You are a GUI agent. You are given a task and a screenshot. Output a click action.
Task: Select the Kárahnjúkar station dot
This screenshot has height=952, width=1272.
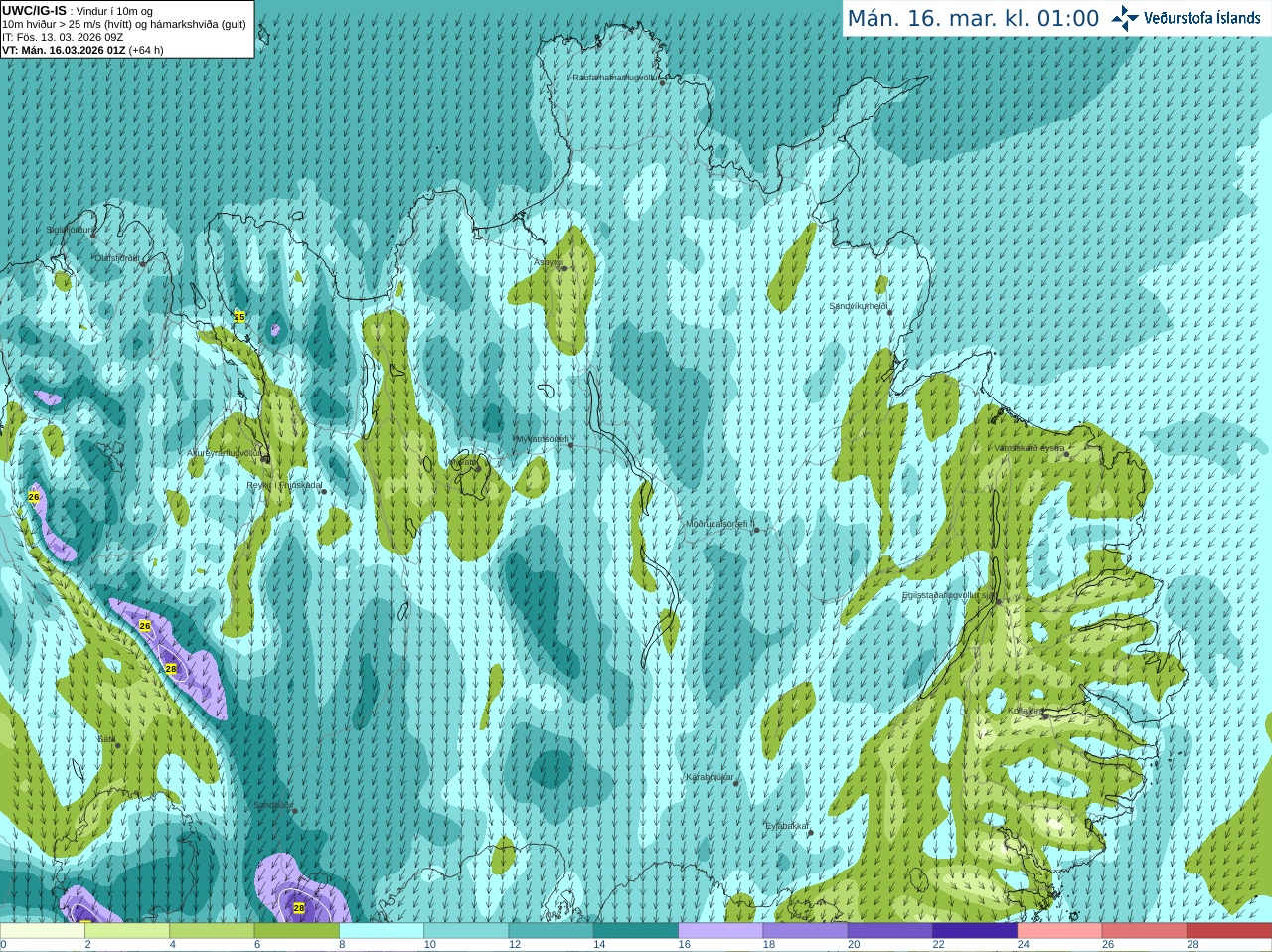pos(736,784)
